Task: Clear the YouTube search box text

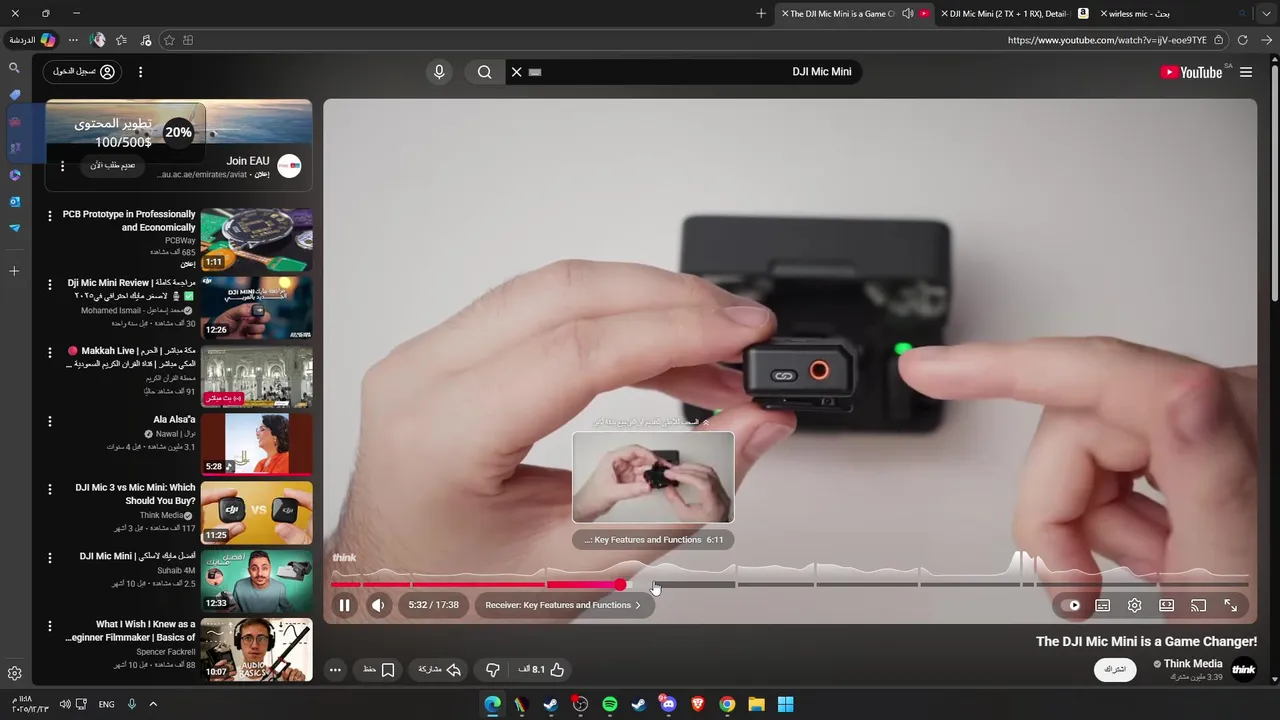Action: 516,72
